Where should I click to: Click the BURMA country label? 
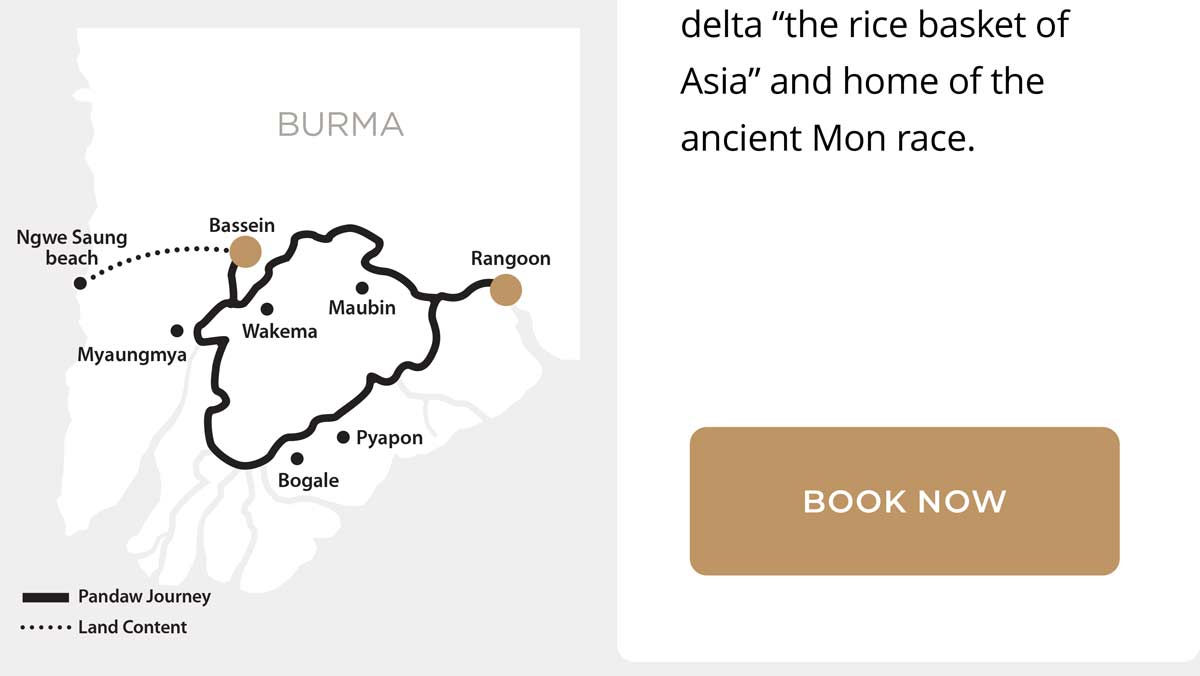coord(340,124)
